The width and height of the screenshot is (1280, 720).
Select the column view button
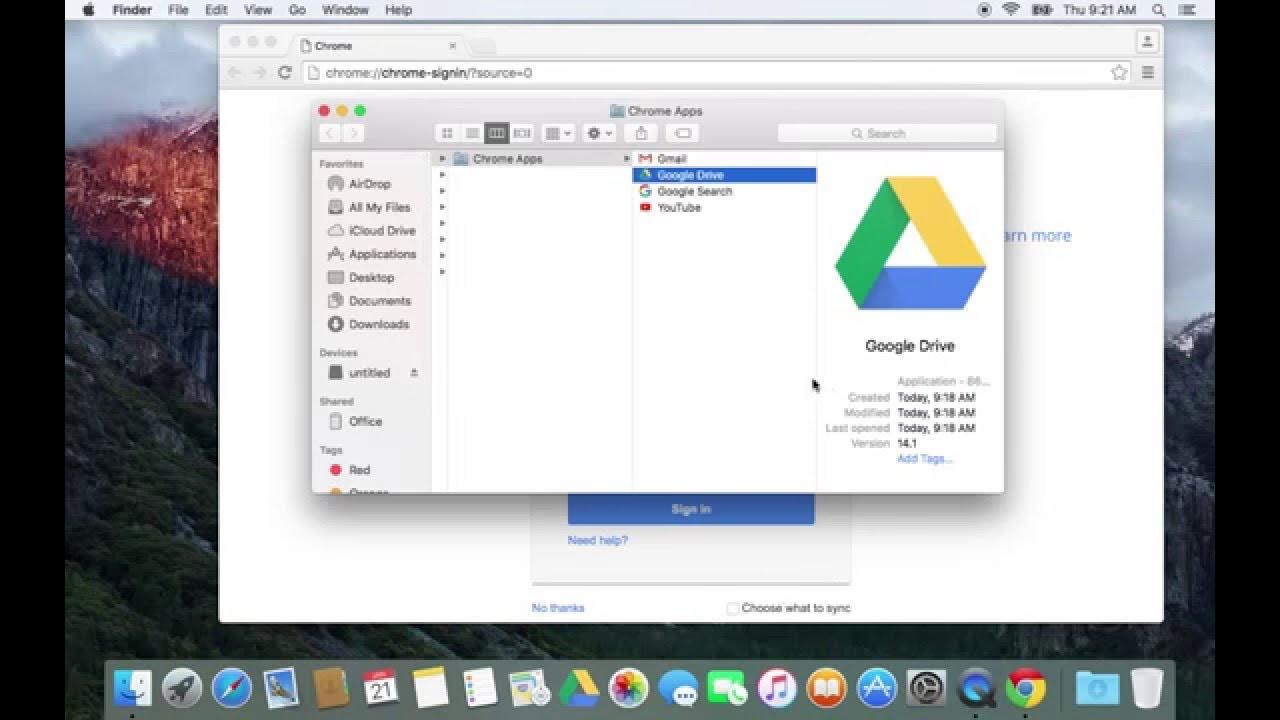497,133
